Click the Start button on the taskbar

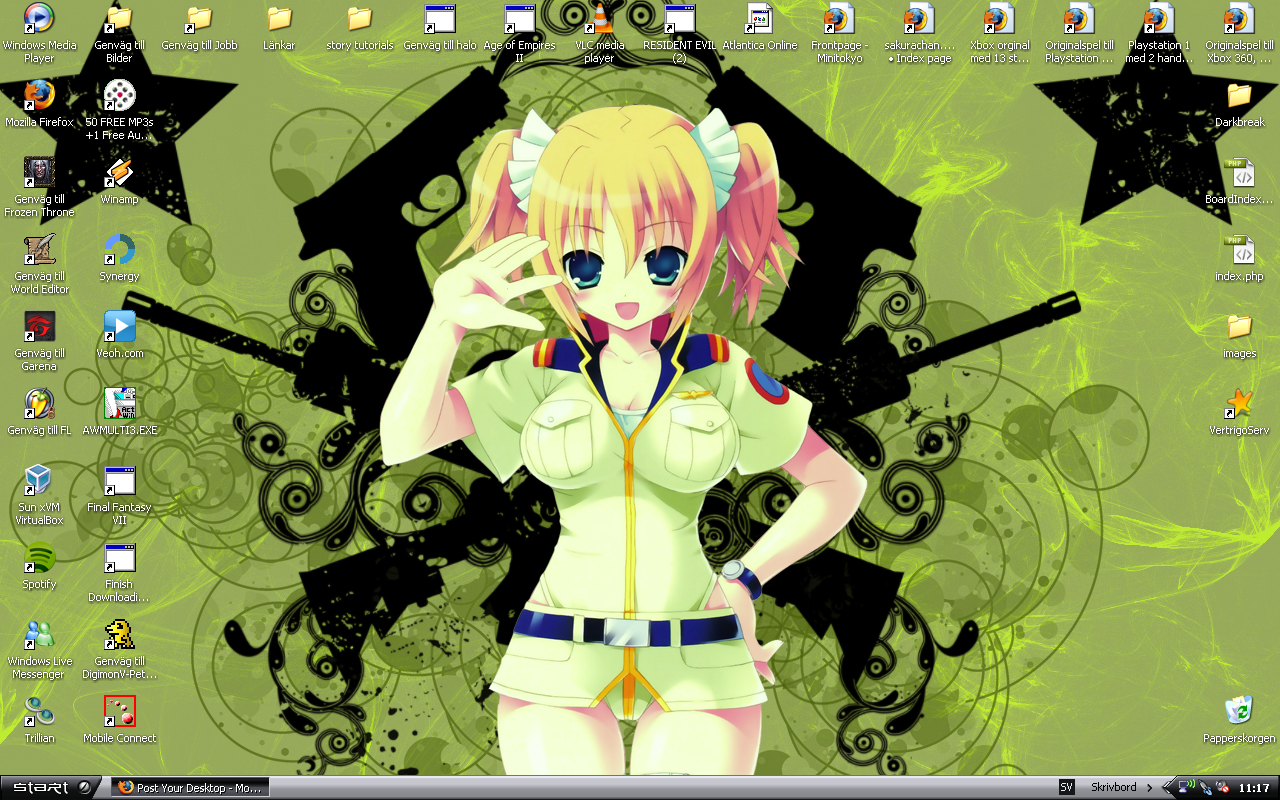tap(48, 788)
